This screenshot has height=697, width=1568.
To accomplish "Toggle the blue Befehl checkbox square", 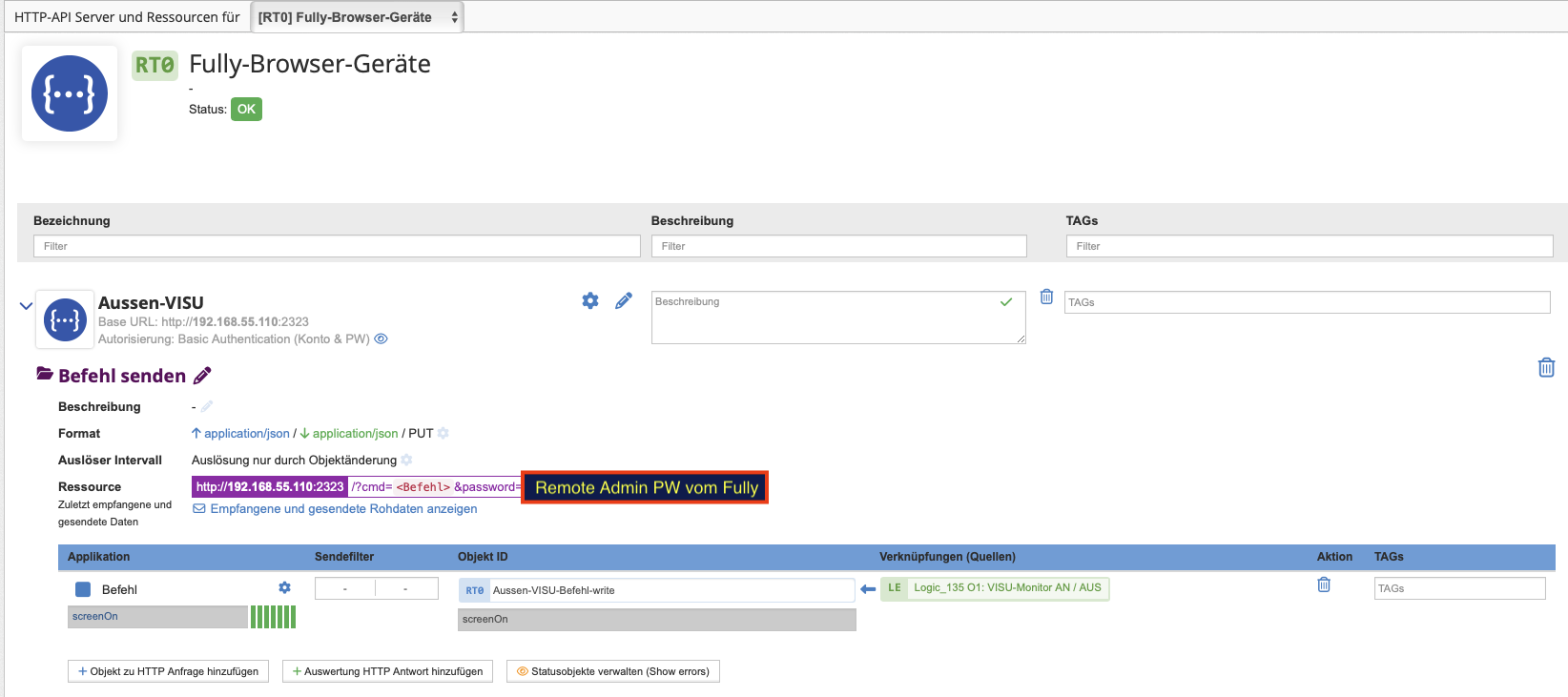I will pyautogui.click(x=83, y=589).
